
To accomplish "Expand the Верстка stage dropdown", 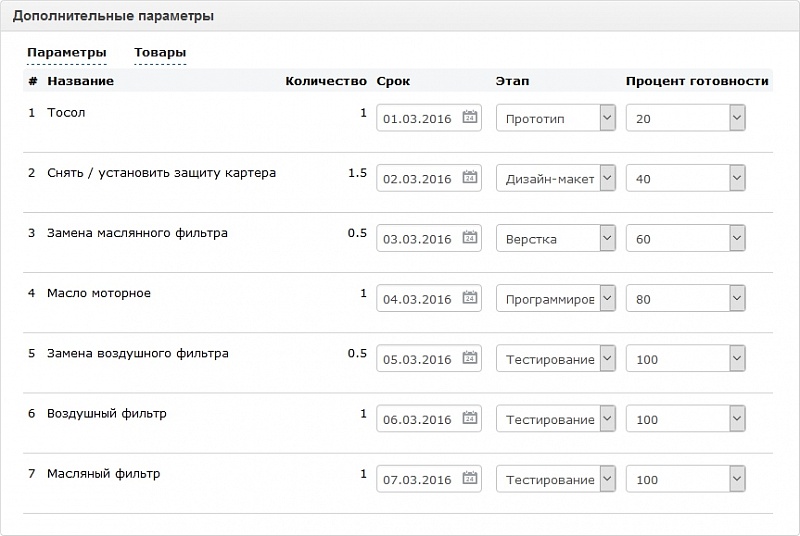I will tap(607, 238).
